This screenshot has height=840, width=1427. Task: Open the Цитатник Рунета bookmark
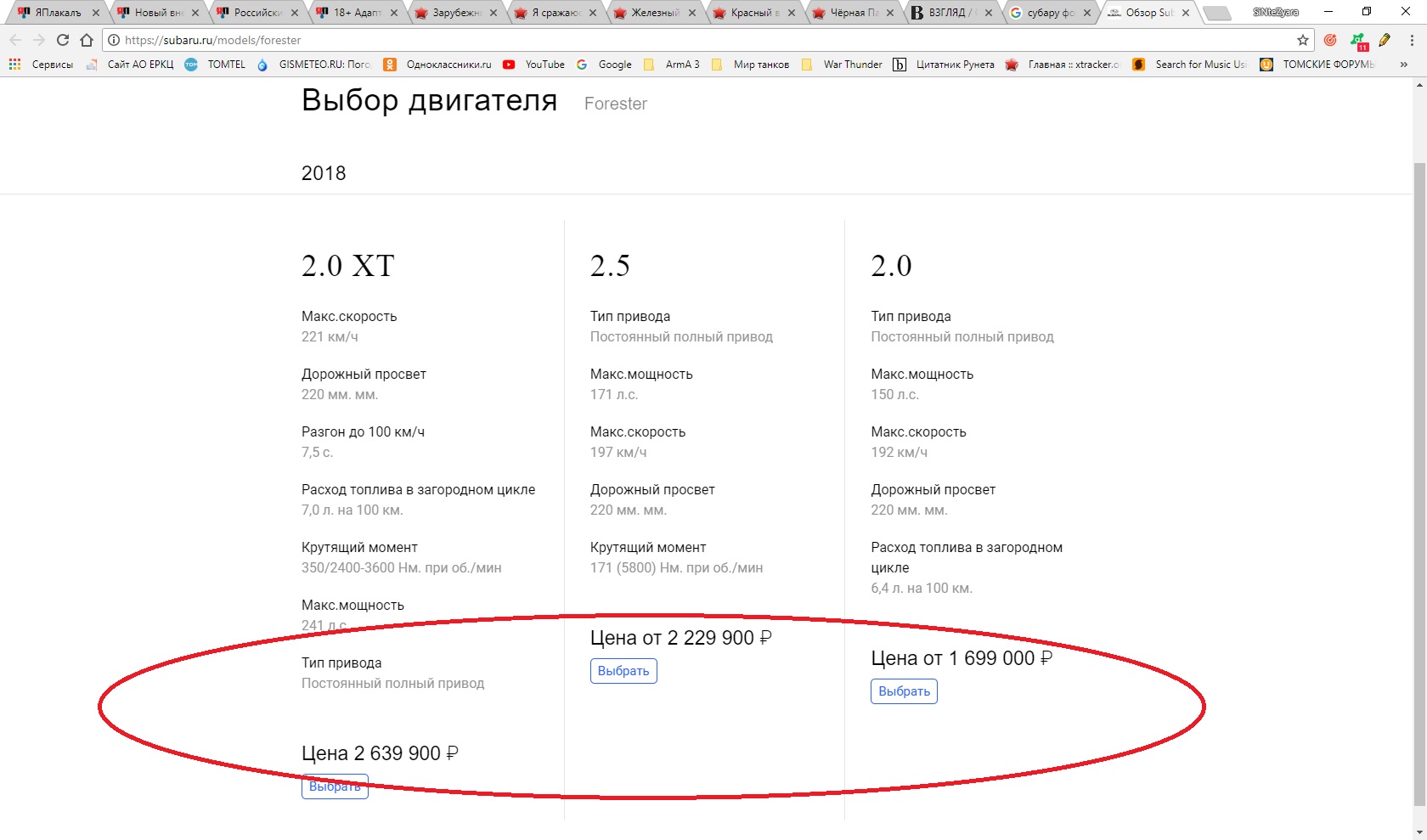tap(944, 65)
